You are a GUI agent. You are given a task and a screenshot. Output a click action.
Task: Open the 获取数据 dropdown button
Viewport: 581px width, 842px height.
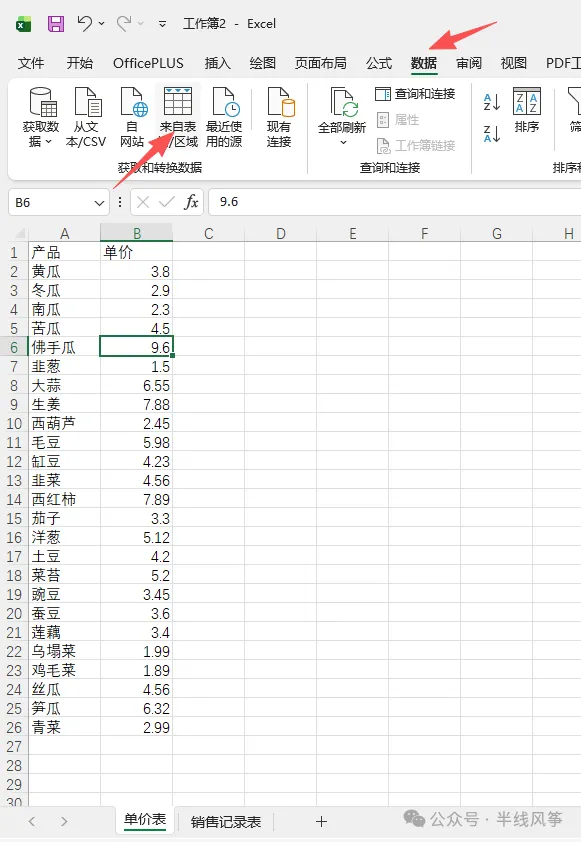[41, 117]
